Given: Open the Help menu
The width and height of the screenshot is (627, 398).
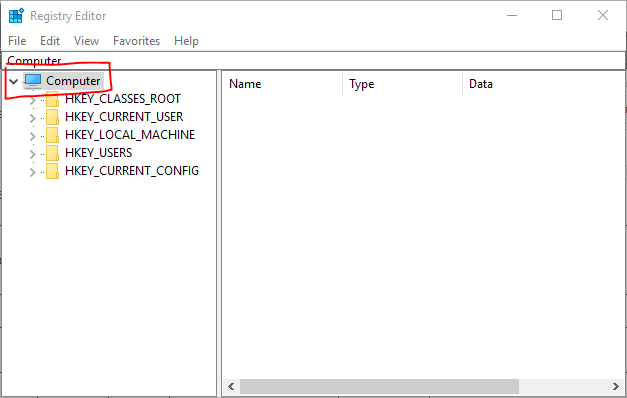Looking at the screenshot, I should [x=186, y=41].
